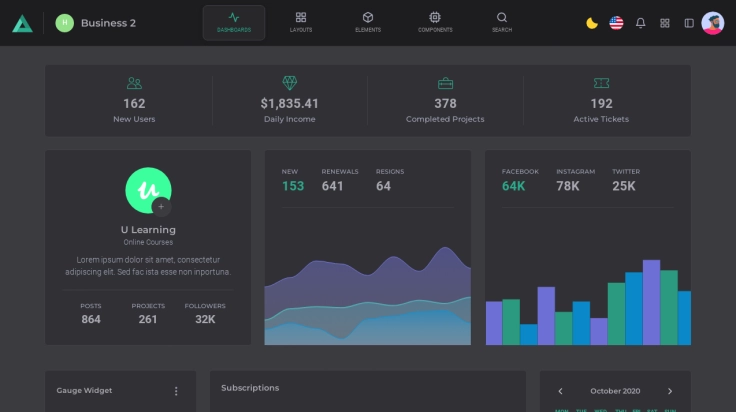Click the plus badge on U Learning avatar

tap(162, 207)
